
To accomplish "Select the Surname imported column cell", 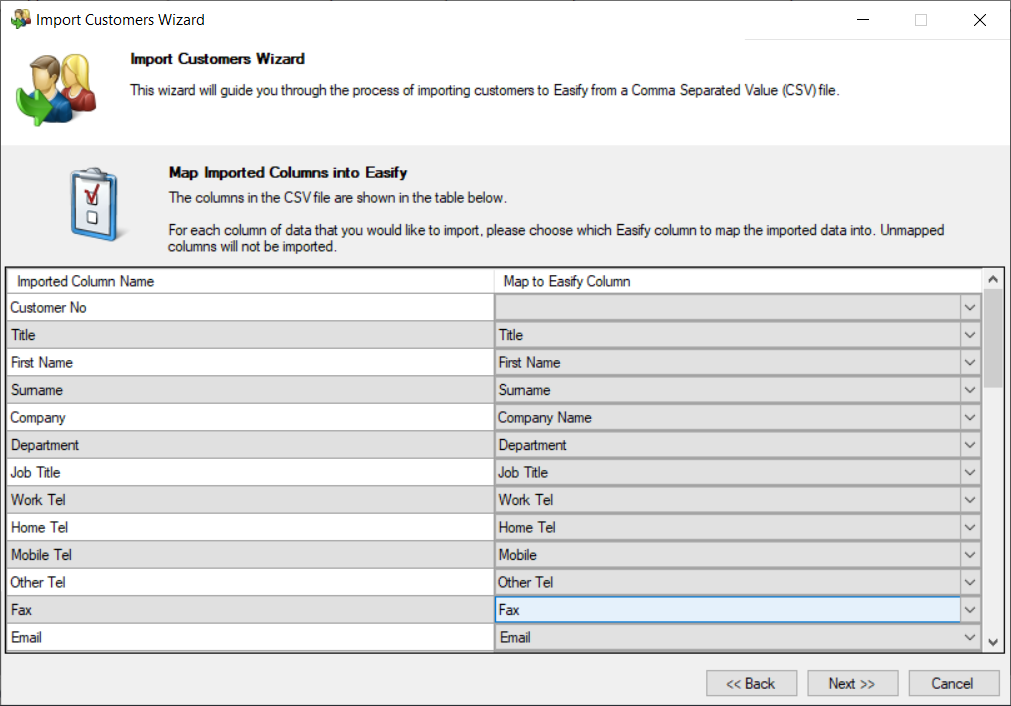I will pyautogui.click(x=250, y=390).
